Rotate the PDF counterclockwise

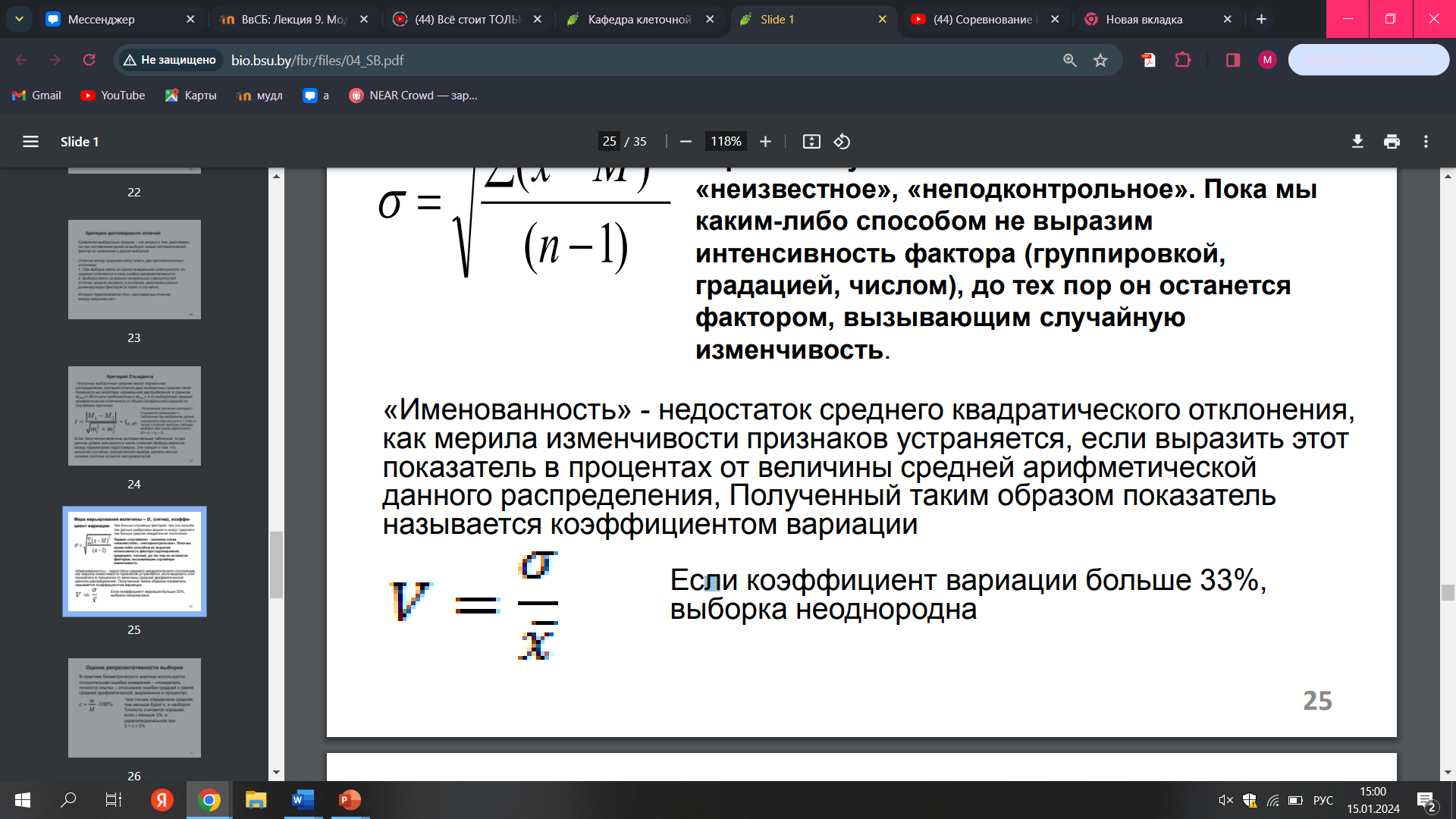pyautogui.click(x=842, y=142)
